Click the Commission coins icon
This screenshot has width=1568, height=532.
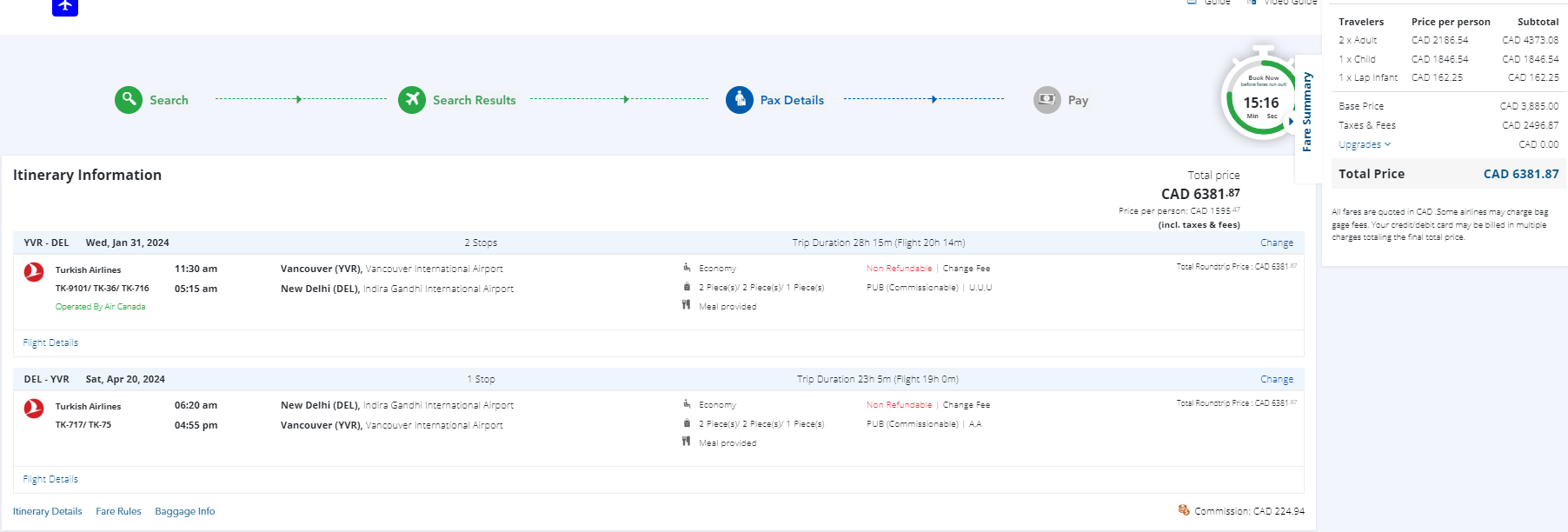[x=1183, y=510]
